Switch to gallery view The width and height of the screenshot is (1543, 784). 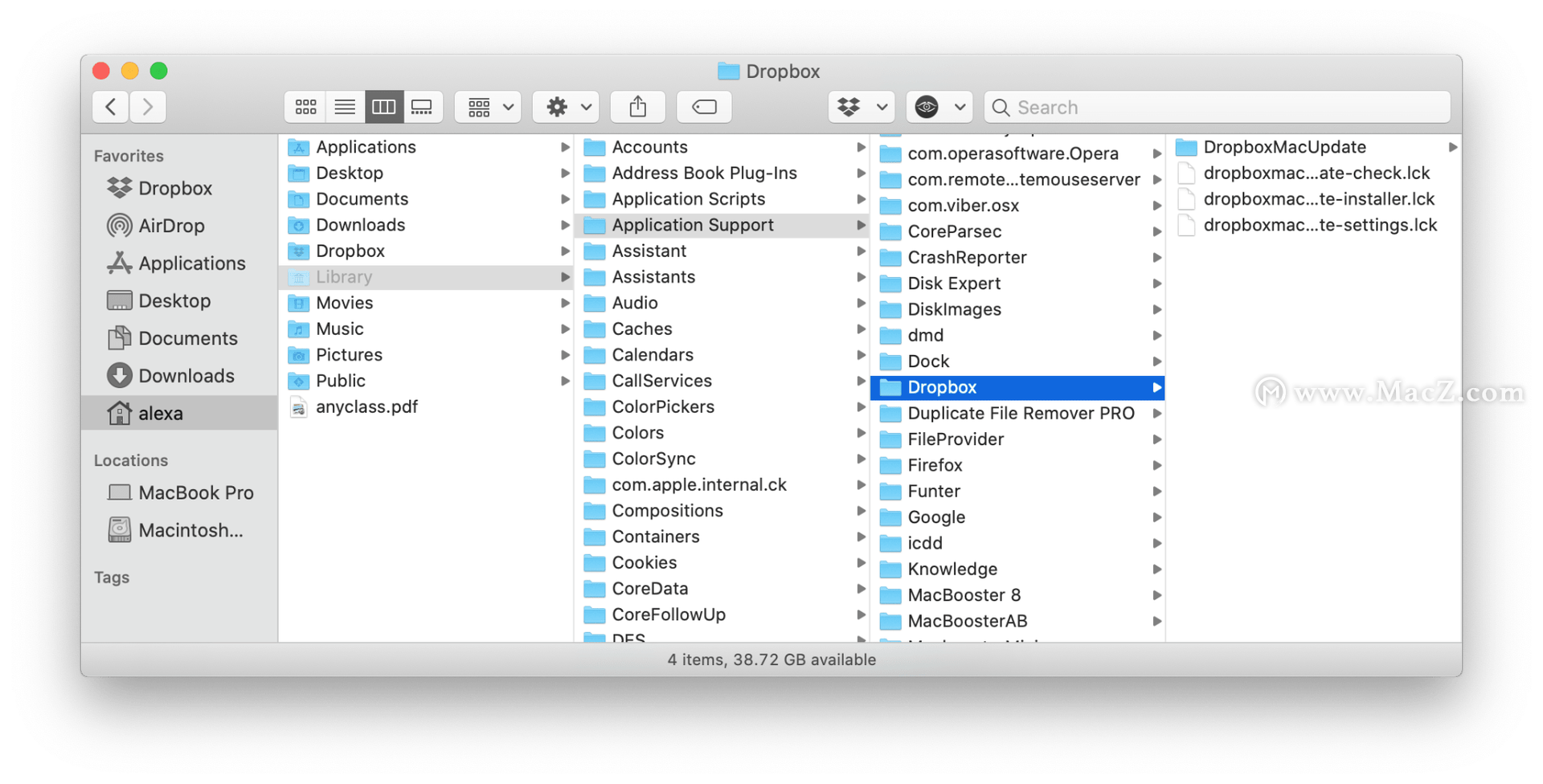423,107
